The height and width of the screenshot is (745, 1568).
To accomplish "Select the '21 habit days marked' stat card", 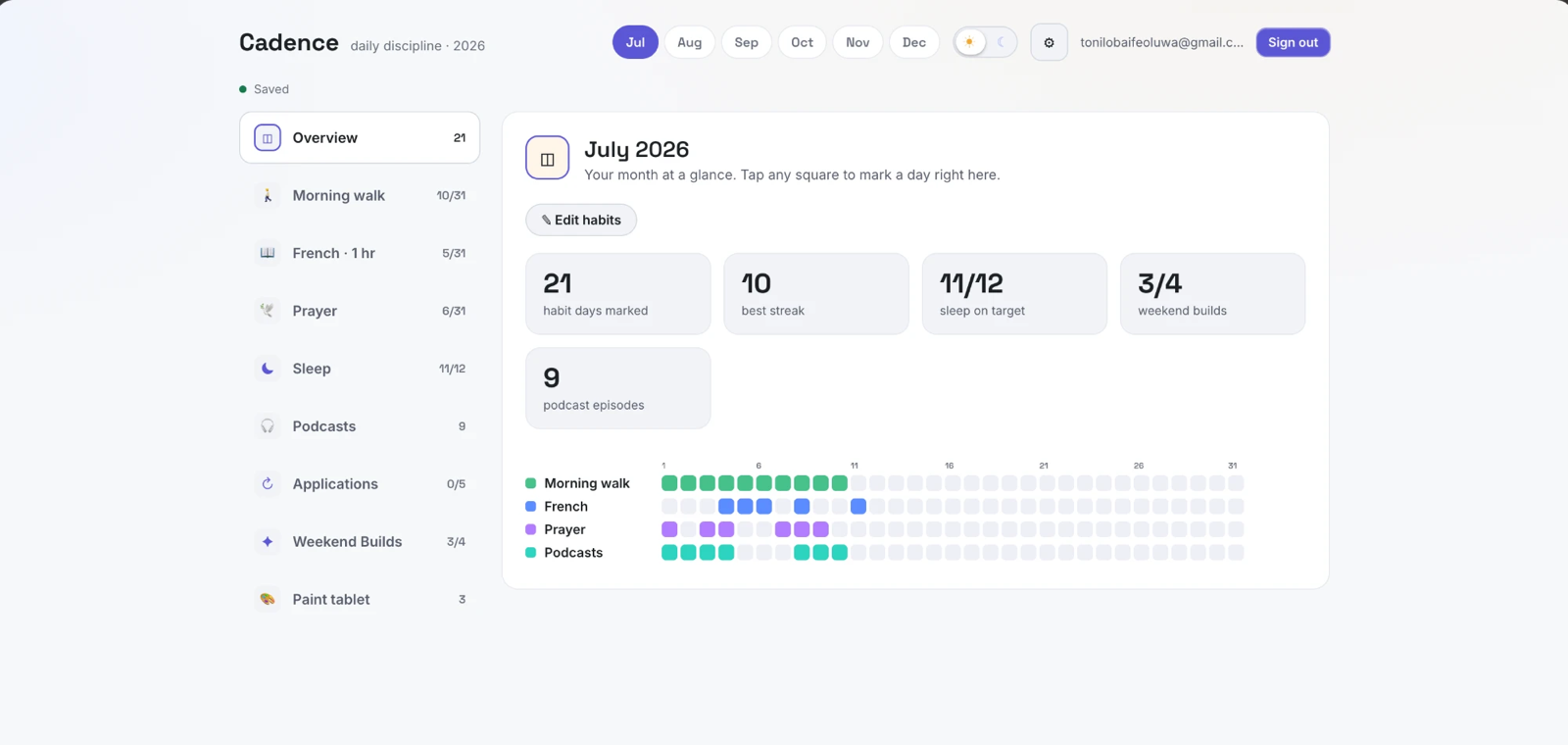I will click(618, 294).
